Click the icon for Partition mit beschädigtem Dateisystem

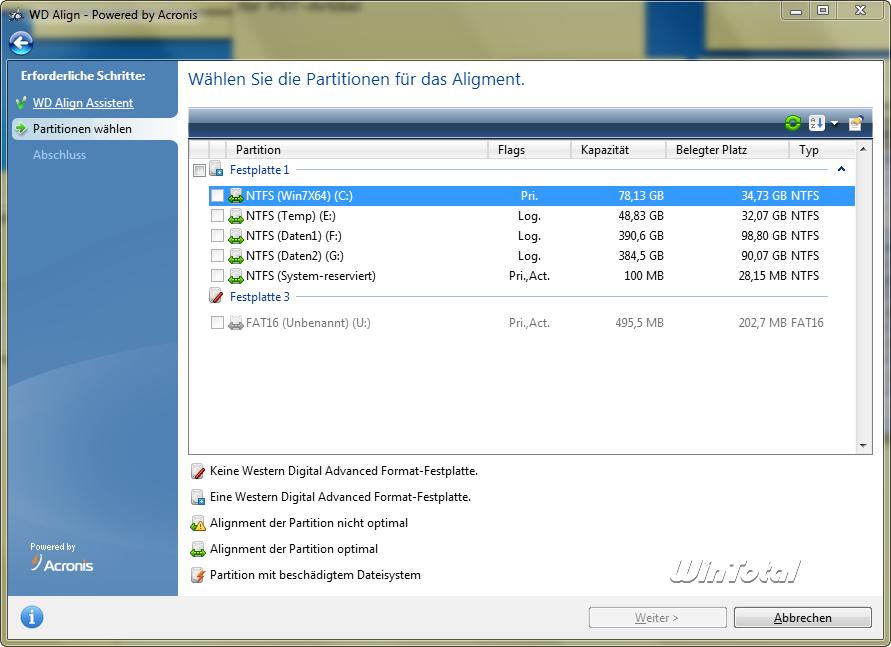[198, 575]
